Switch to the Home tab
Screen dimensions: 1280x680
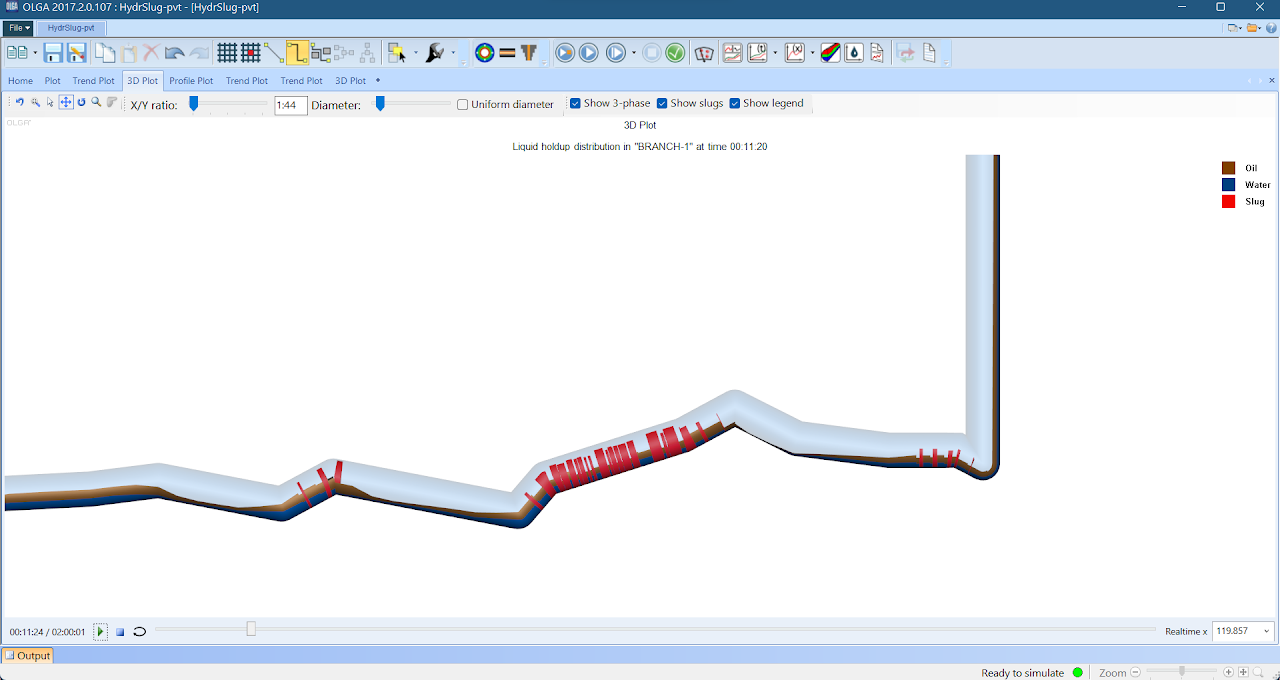tap(21, 80)
